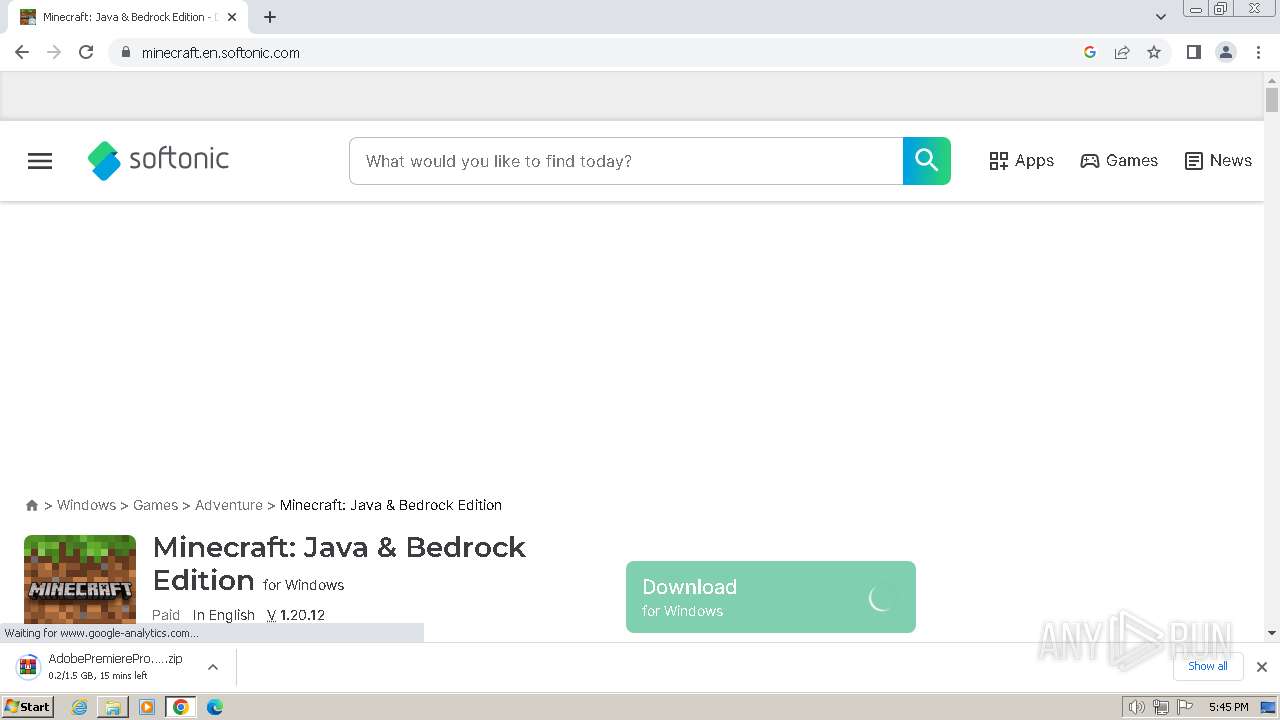Viewport: 1280px width, 720px height.
Task: Click the Minecraft: Java & Bedrock Edition title
Action: tap(339, 564)
